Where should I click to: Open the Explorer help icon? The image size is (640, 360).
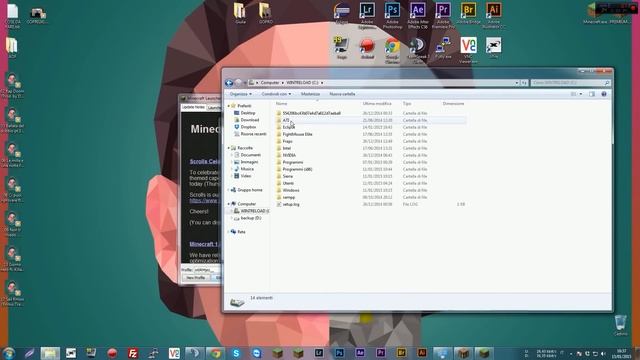pyautogui.click(x=604, y=94)
